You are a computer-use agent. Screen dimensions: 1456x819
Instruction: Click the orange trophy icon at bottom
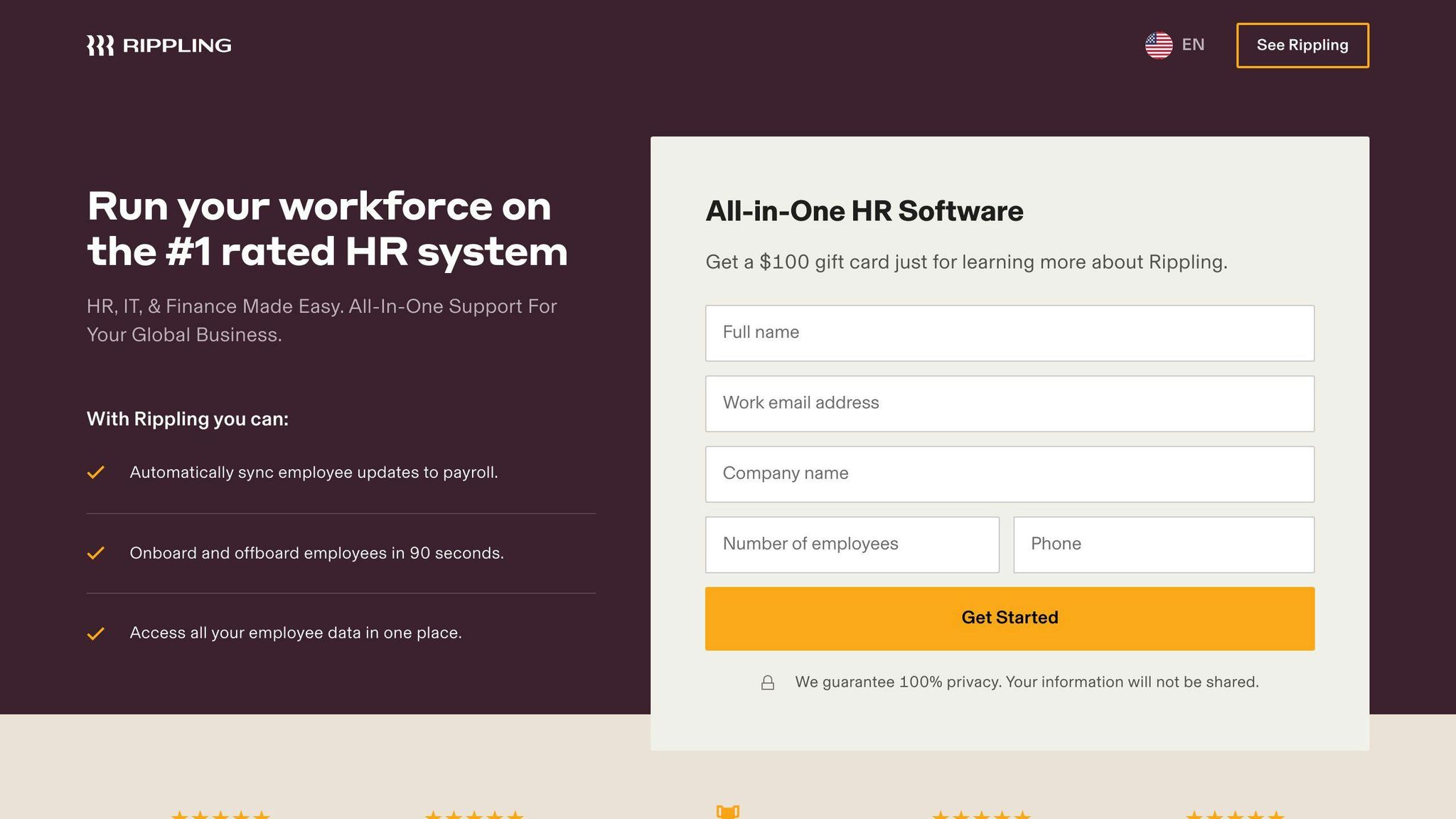coord(727,812)
